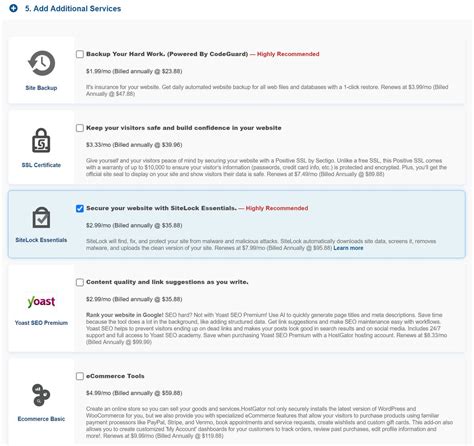Click the Yoast SEO Premium label

click(x=41, y=323)
